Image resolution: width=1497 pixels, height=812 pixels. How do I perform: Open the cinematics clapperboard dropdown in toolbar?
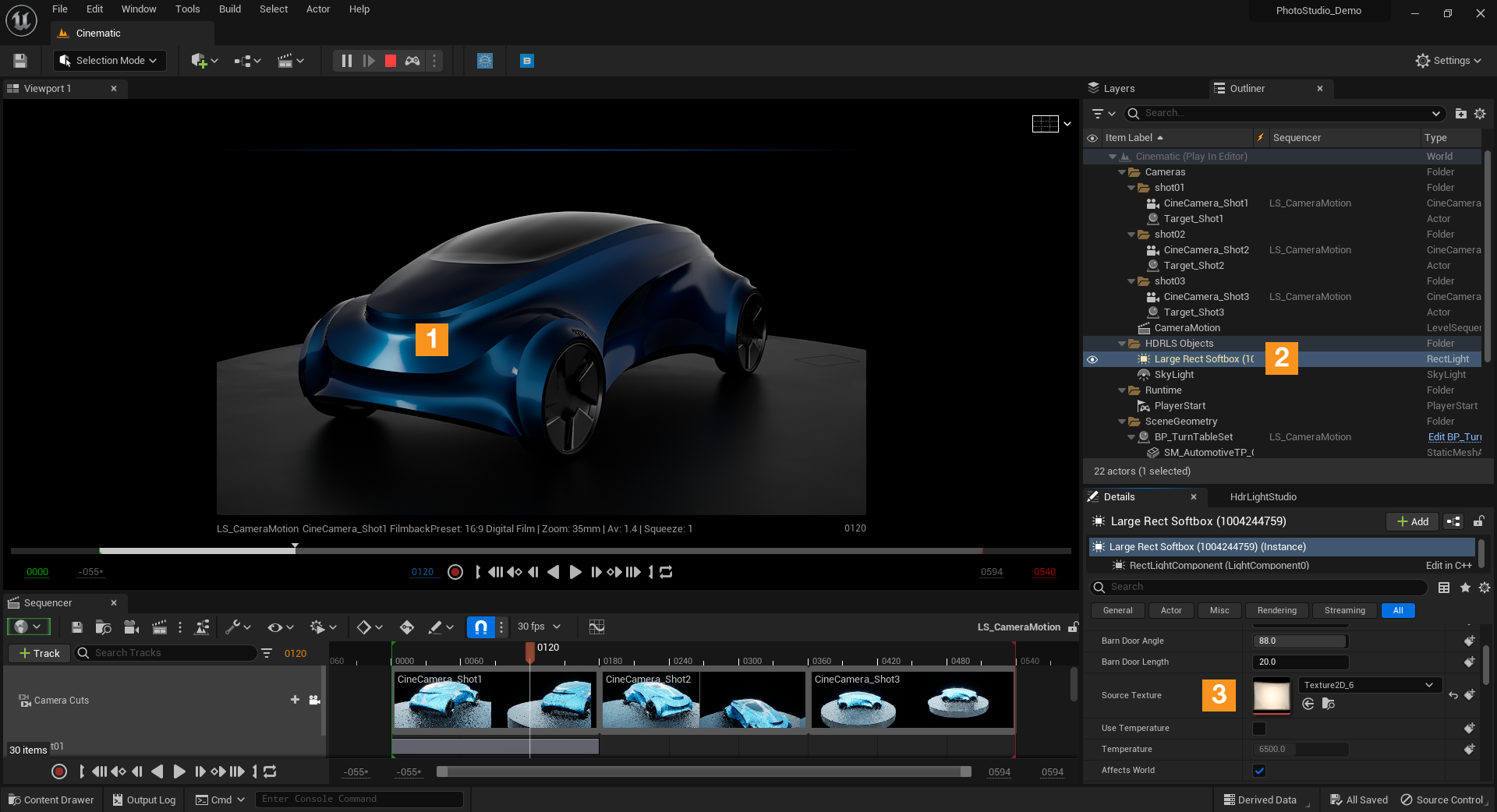[x=291, y=61]
